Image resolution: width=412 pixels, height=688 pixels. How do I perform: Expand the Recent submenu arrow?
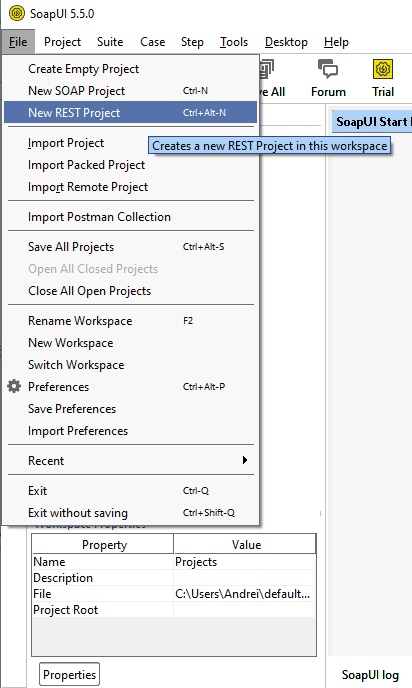click(x=245, y=460)
